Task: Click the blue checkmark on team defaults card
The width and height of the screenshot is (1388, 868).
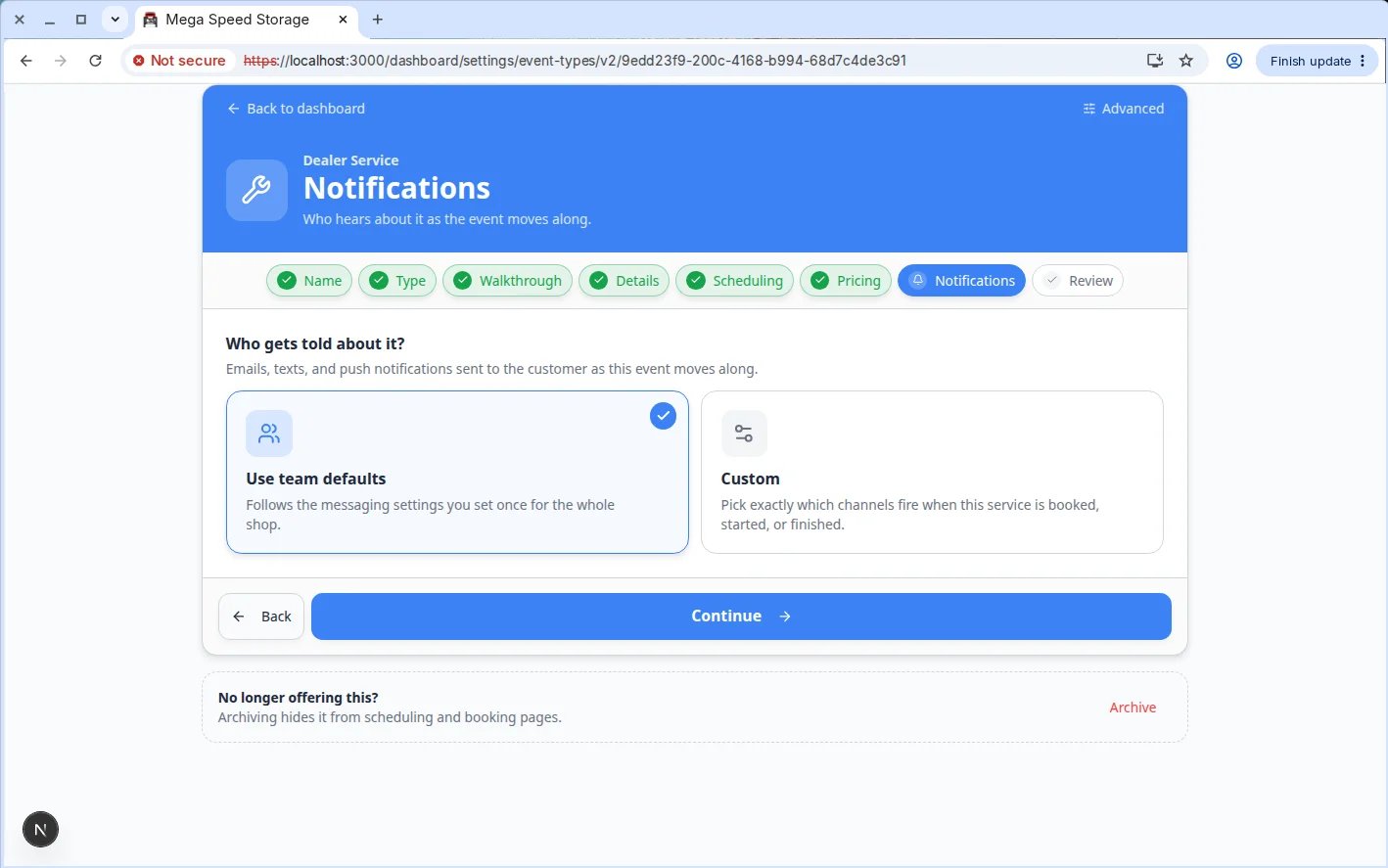Action: point(663,416)
